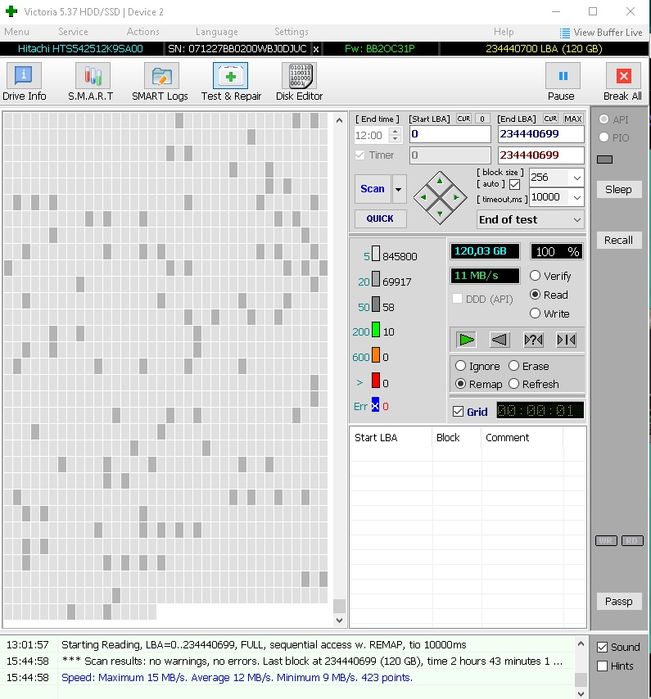651x699 pixels.
Task: Select the Ignore radio button
Action: tap(461, 366)
